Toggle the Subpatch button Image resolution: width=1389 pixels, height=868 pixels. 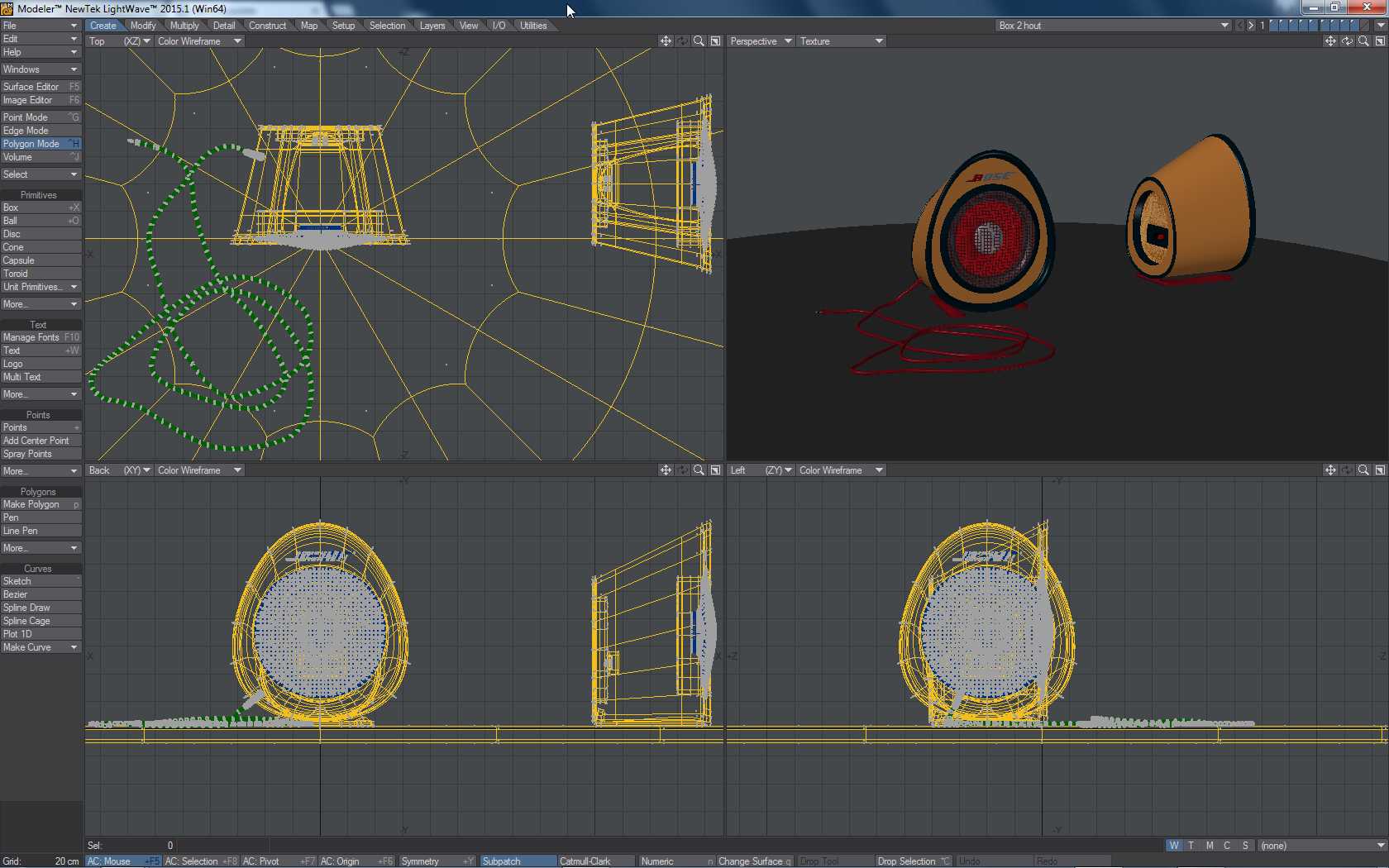518,861
